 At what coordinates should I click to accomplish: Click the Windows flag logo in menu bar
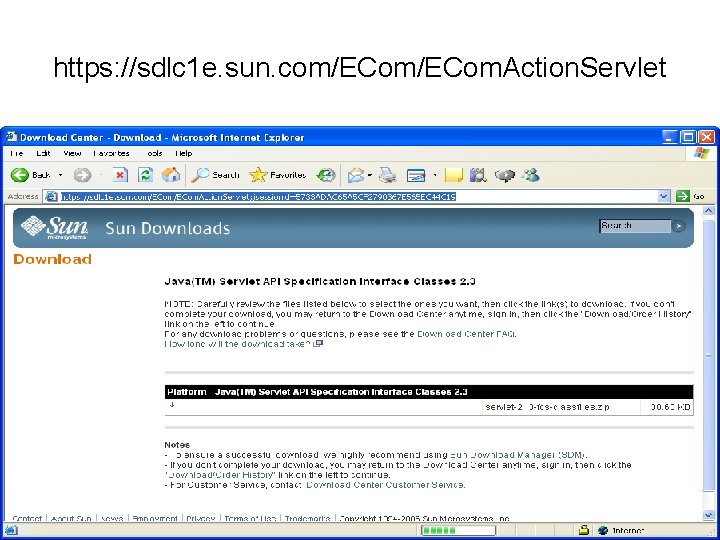pos(702,153)
